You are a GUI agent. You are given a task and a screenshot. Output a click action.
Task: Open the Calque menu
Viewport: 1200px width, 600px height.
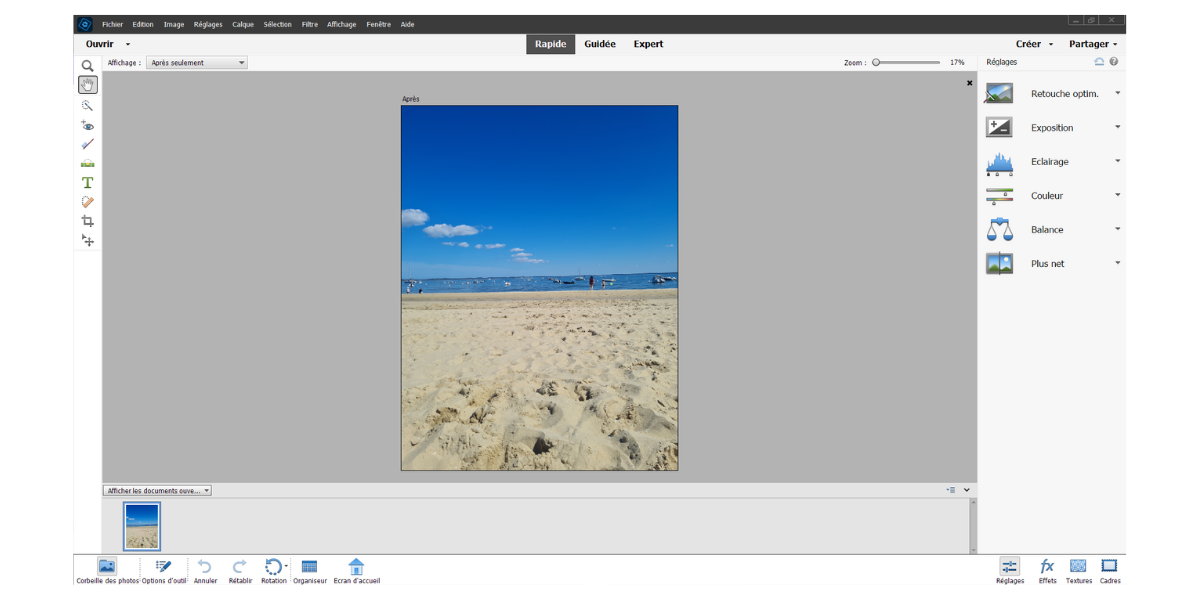[243, 24]
